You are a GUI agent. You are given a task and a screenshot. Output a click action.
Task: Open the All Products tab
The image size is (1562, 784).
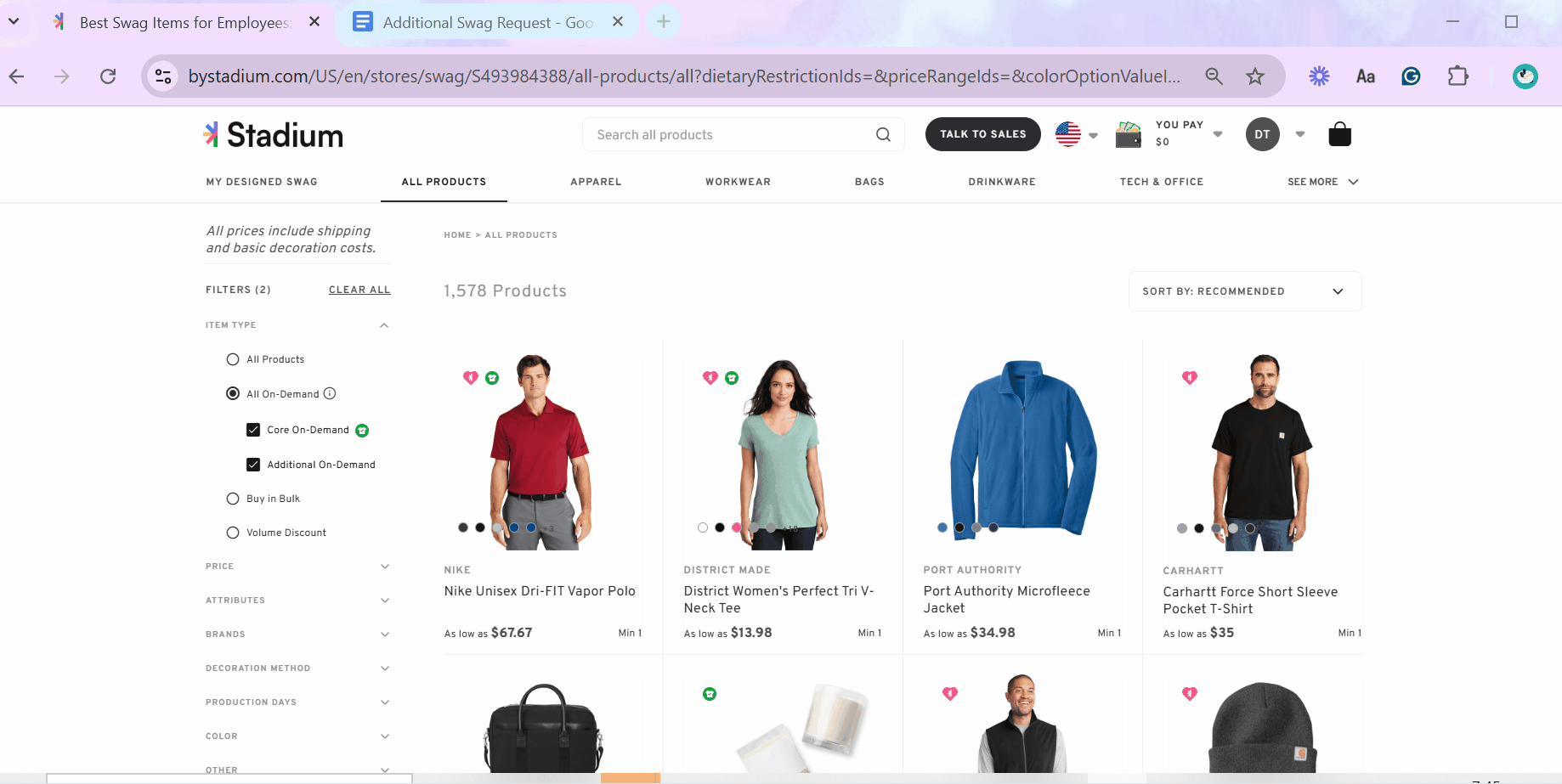click(444, 182)
